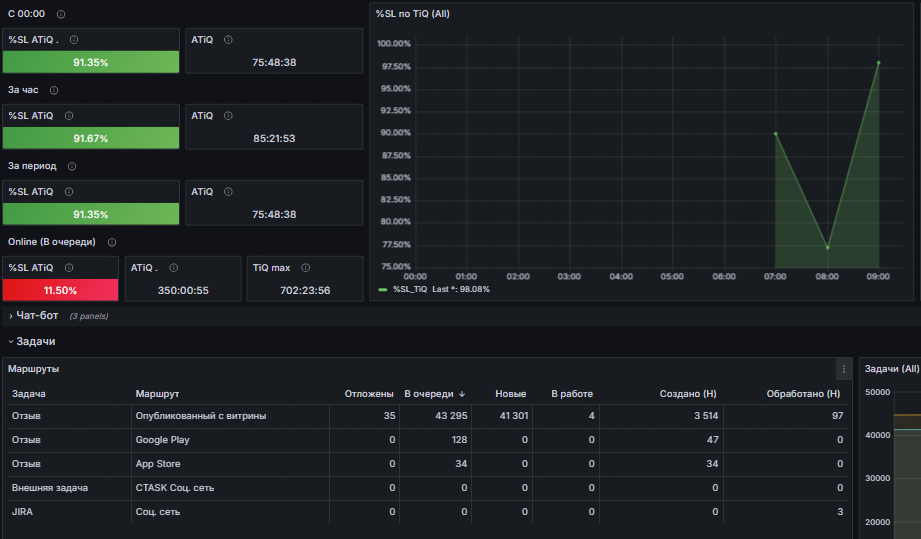Click the '3 514' created value
Screen dimensions: 921x539
pyautogui.click(x=706, y=416)
